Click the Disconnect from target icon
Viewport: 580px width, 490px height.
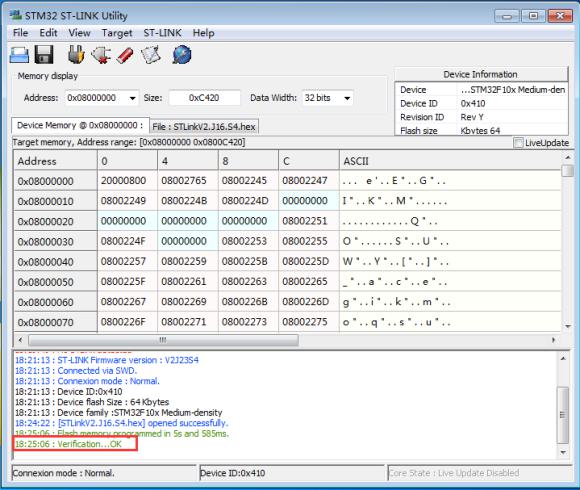point(101,55)
